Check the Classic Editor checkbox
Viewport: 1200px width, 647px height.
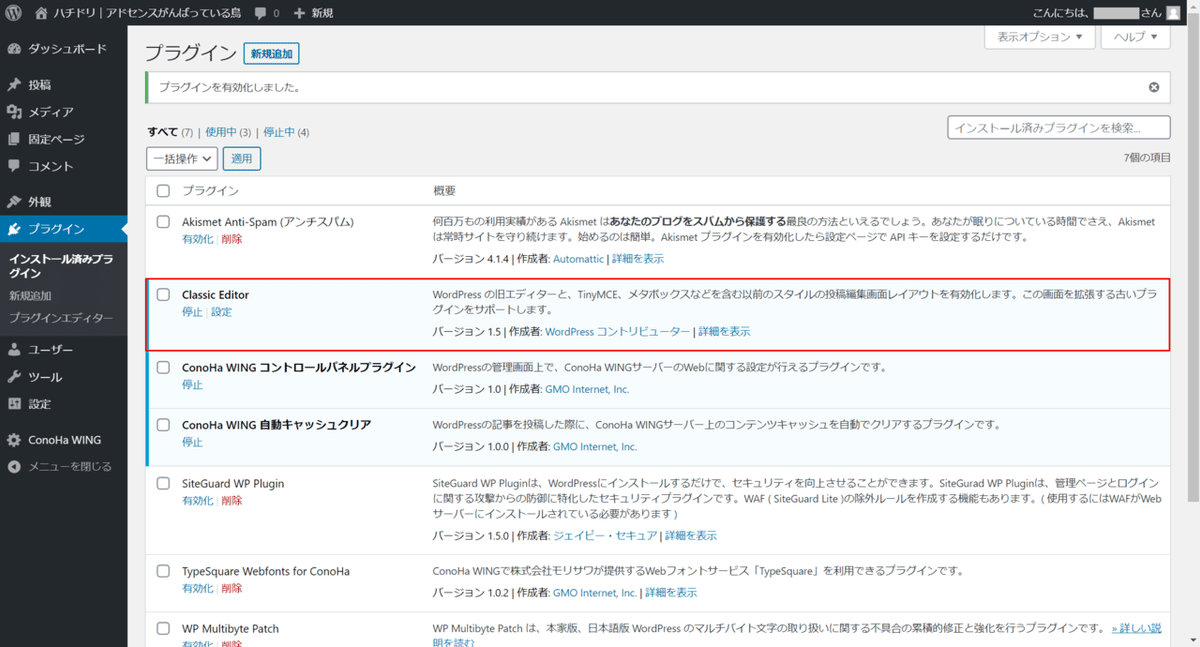tap(163, 294)
